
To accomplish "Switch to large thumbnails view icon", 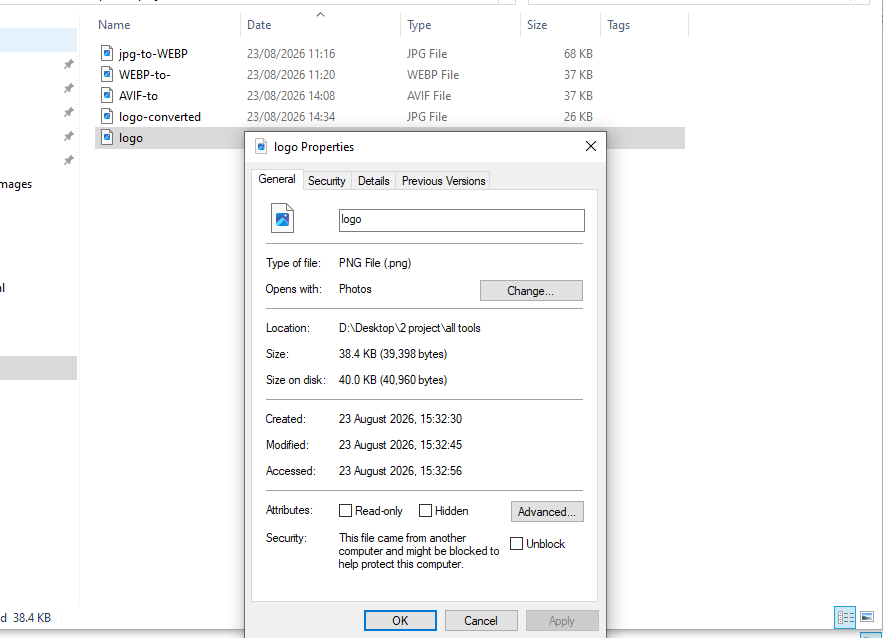I will [x=867, y=617].
